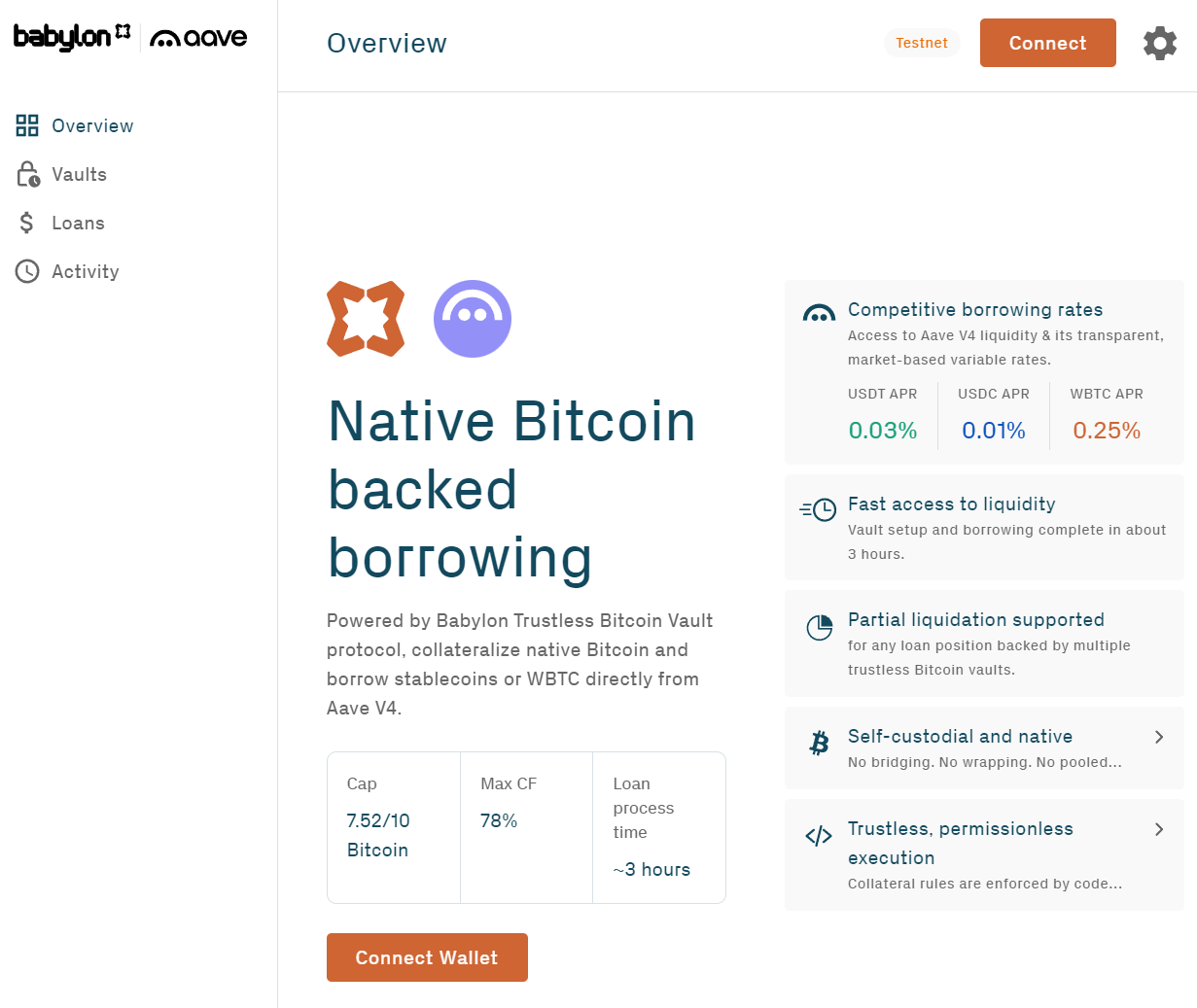
Task: Click the Fast access to liquidity heading
Action: pyautogui.click(x=952, y=504)
